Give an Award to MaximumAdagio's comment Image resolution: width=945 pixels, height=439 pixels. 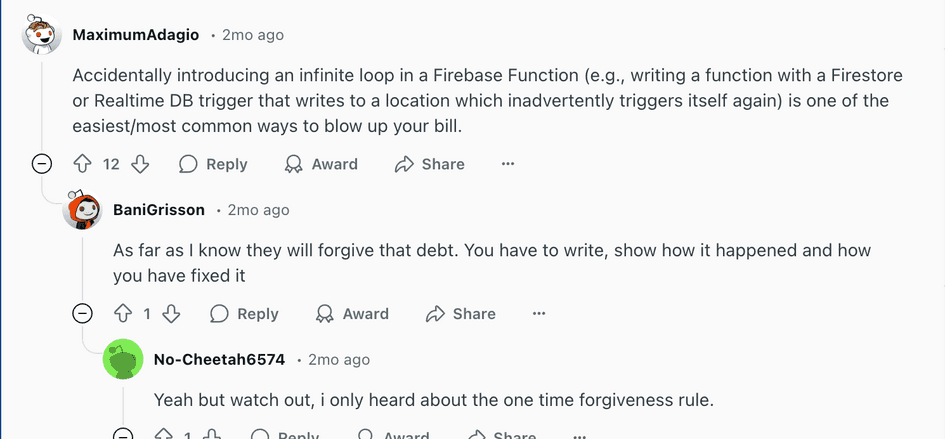point(321,164)
